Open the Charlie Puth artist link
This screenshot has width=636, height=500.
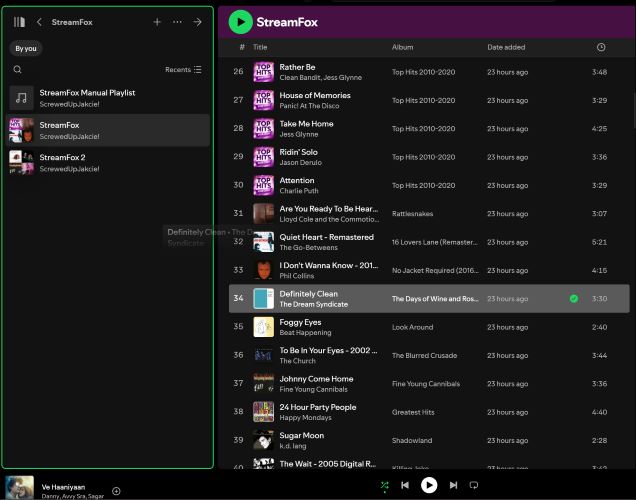coord(299,191)
